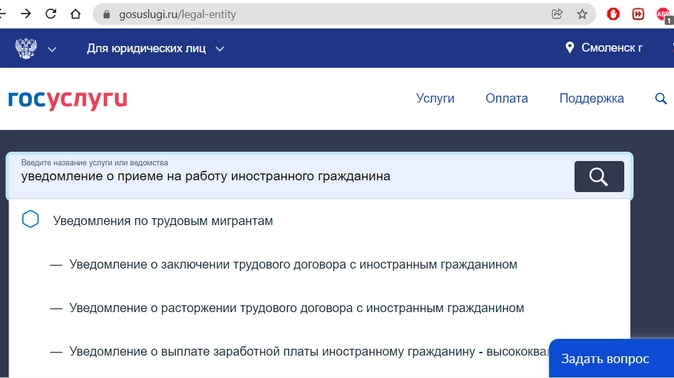This screenshot has height=378, width=674.
Task: Open the Услуги menu item
Action: 435,98
